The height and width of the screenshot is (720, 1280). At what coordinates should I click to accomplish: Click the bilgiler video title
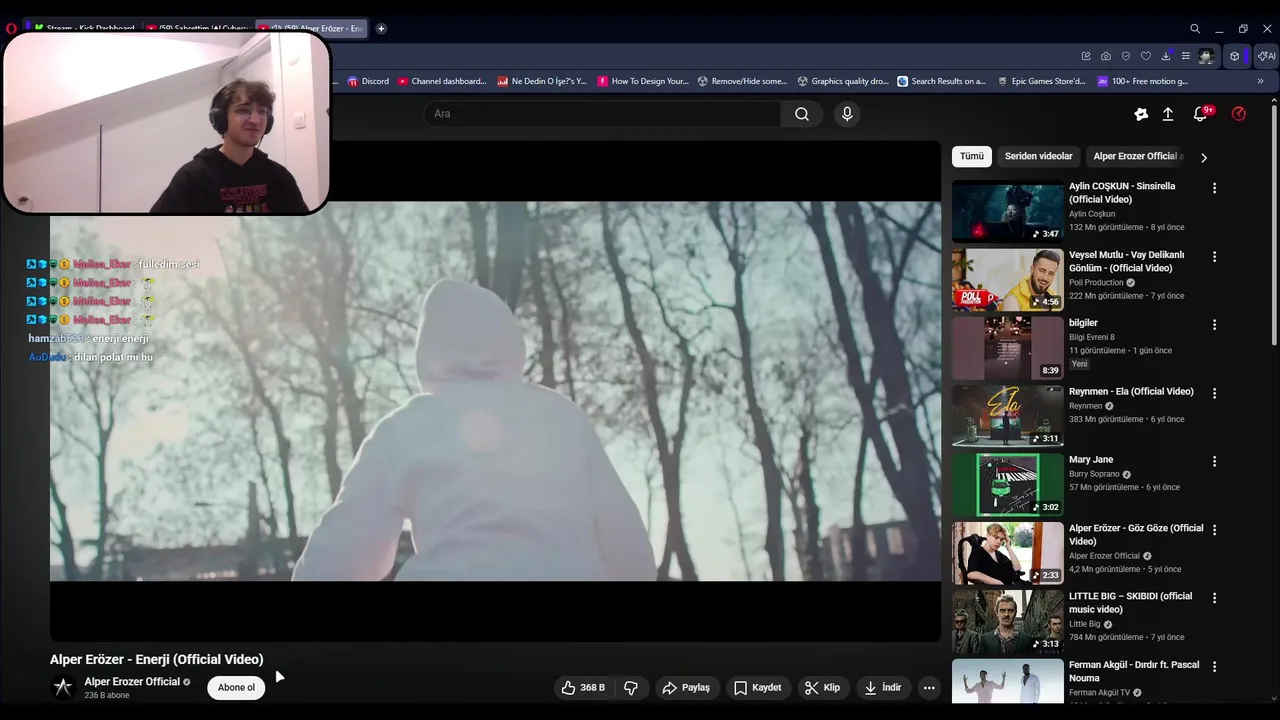(x=1083, y=323)
